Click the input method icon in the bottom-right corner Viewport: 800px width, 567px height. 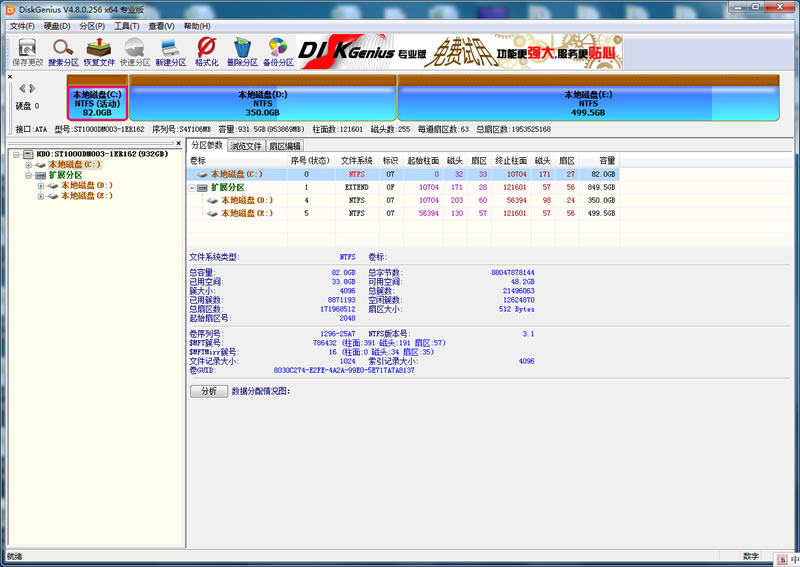pyautogui.click(x=783, y=560)
